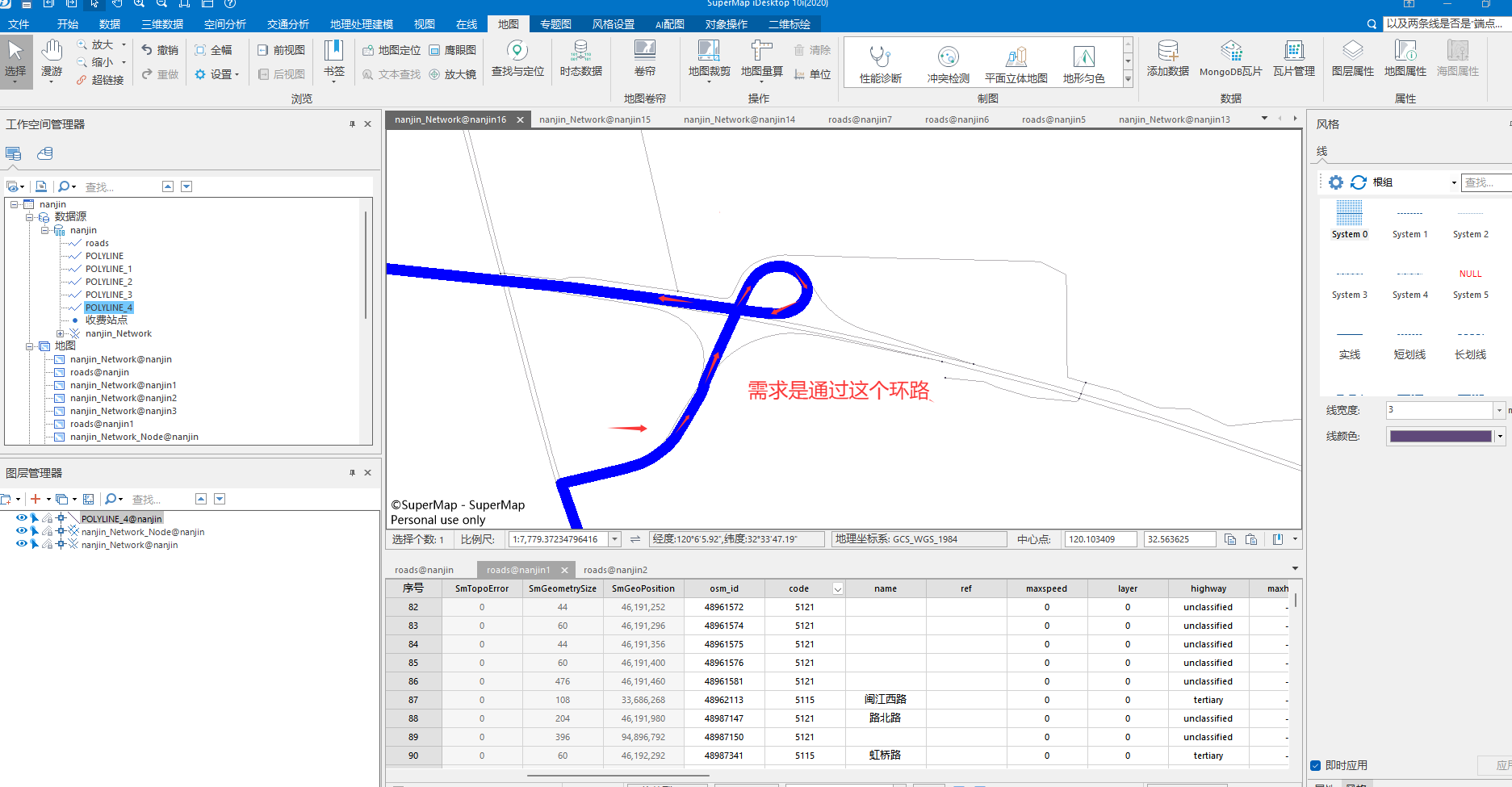
Task: Select the 漫游 (pan) hand tool
Action: tap(52, 59)
